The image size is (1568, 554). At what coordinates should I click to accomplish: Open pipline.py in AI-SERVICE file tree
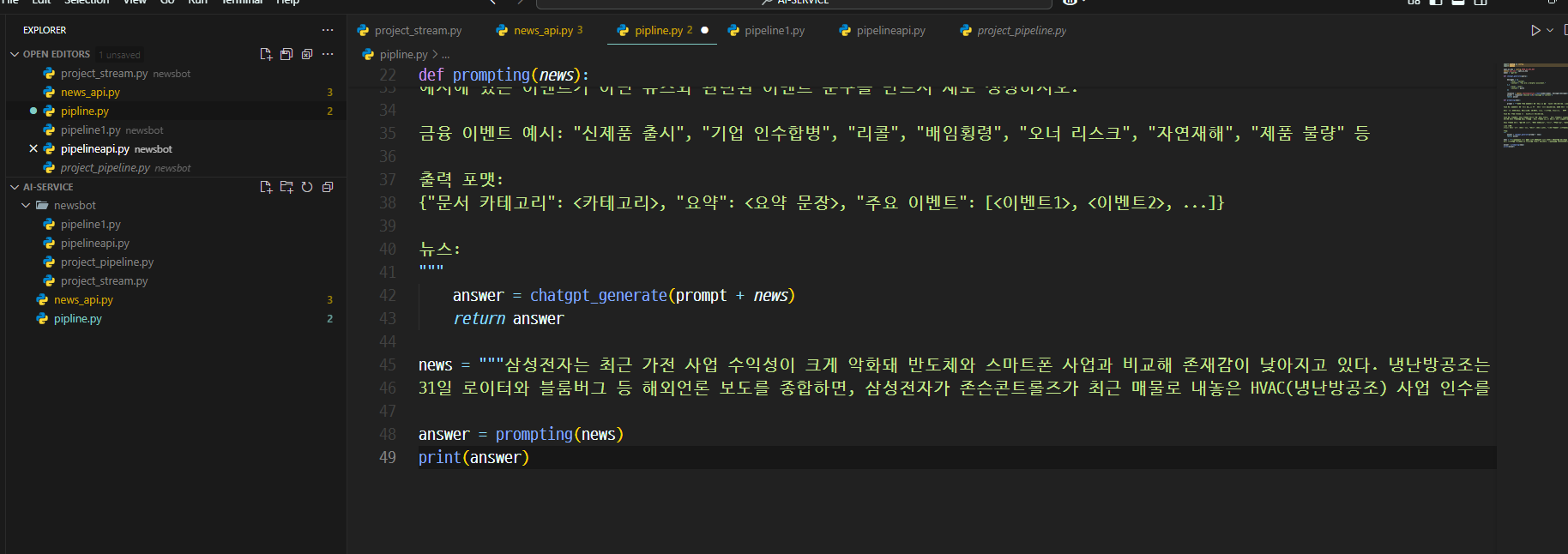click(x=175, y=319)
